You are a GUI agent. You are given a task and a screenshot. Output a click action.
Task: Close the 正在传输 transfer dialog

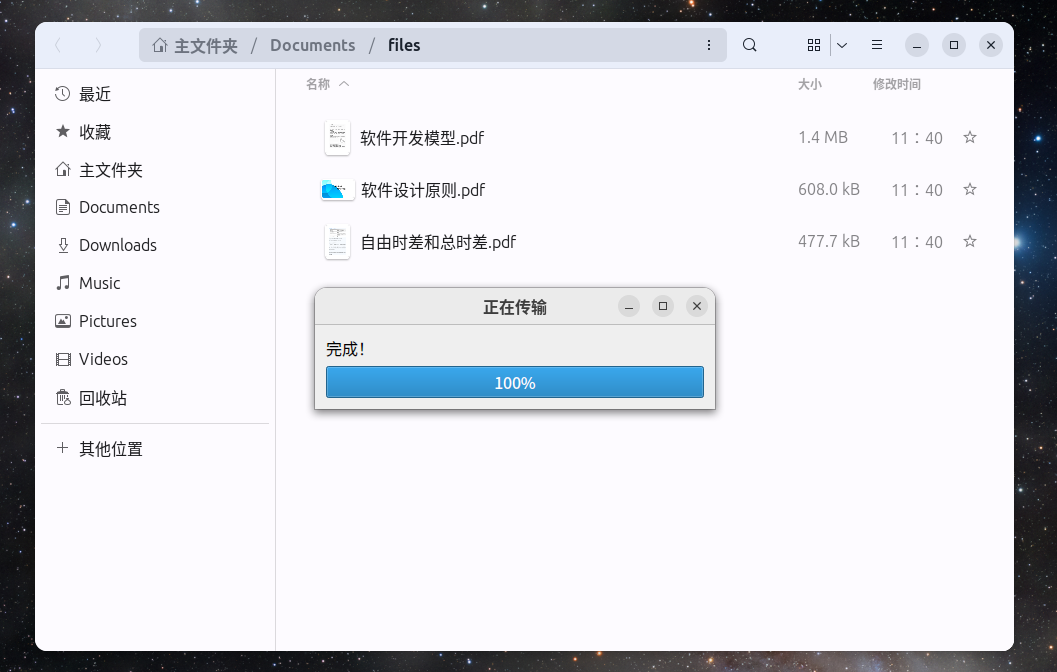696,306
